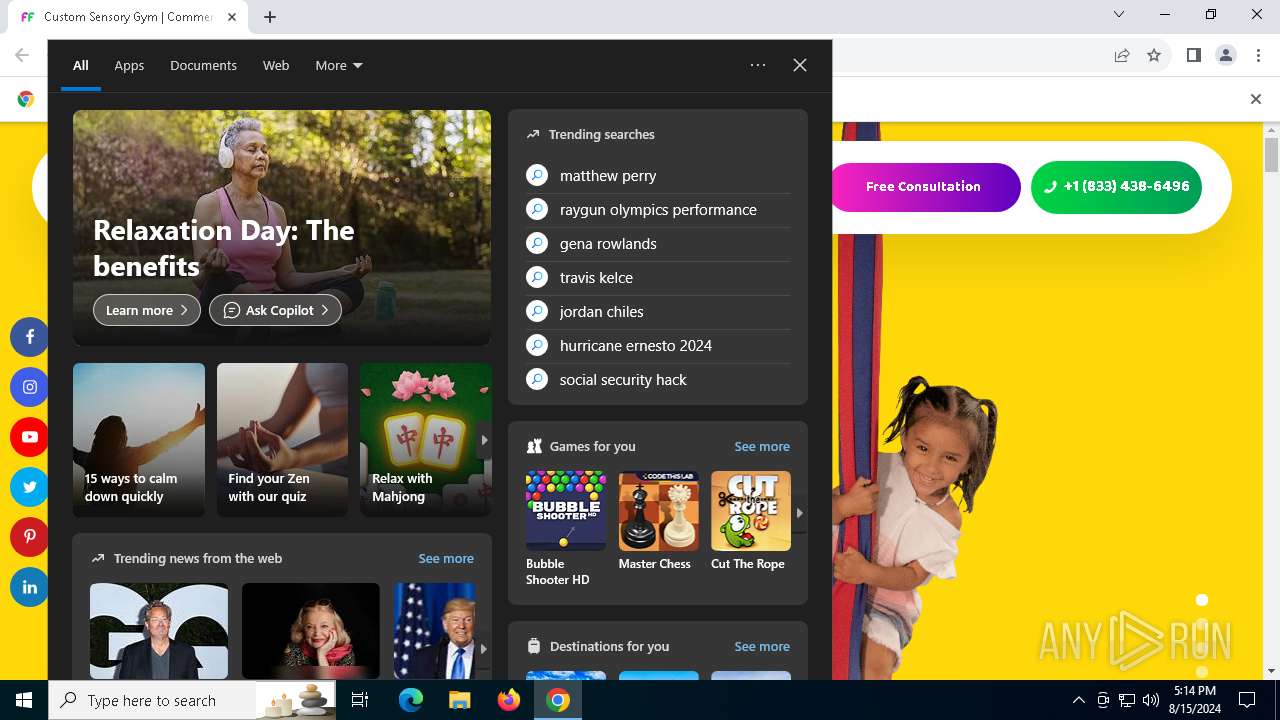Click the Ask Copilot button
1280x720 pixels.
point(275,310)
